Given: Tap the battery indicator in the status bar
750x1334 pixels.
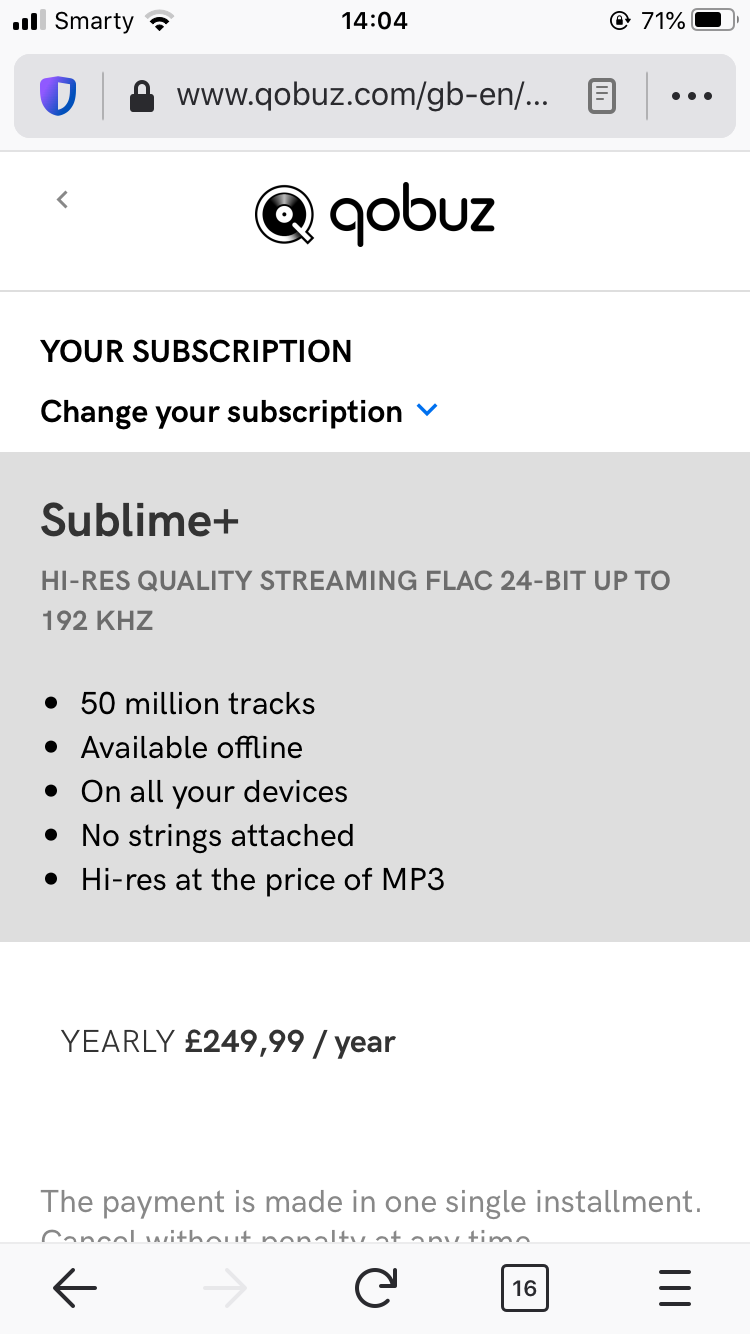Looking at the screenshot, I should click(x=714, y=21).
